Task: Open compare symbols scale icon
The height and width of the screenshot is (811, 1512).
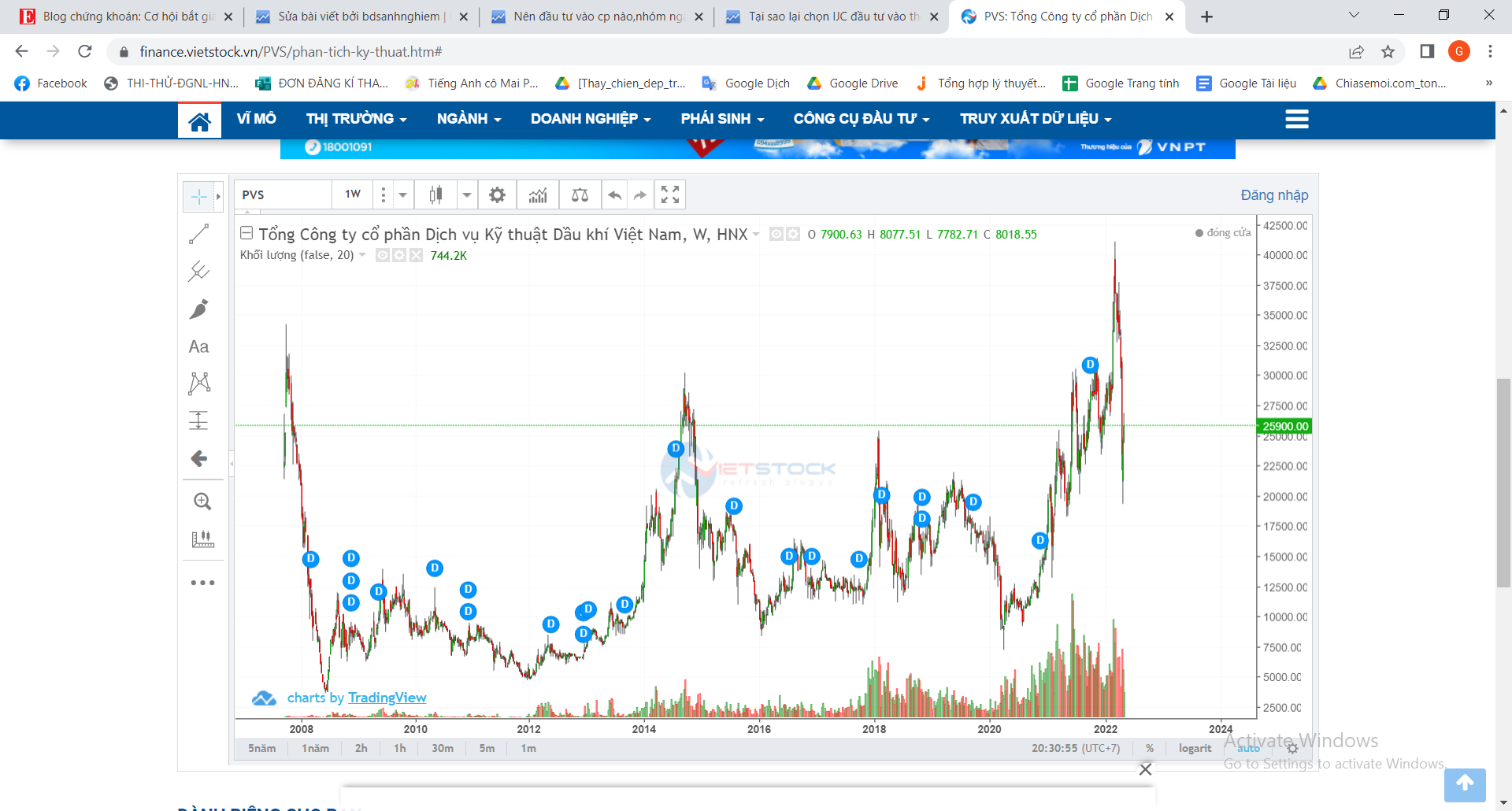Action: coord(580,194)
